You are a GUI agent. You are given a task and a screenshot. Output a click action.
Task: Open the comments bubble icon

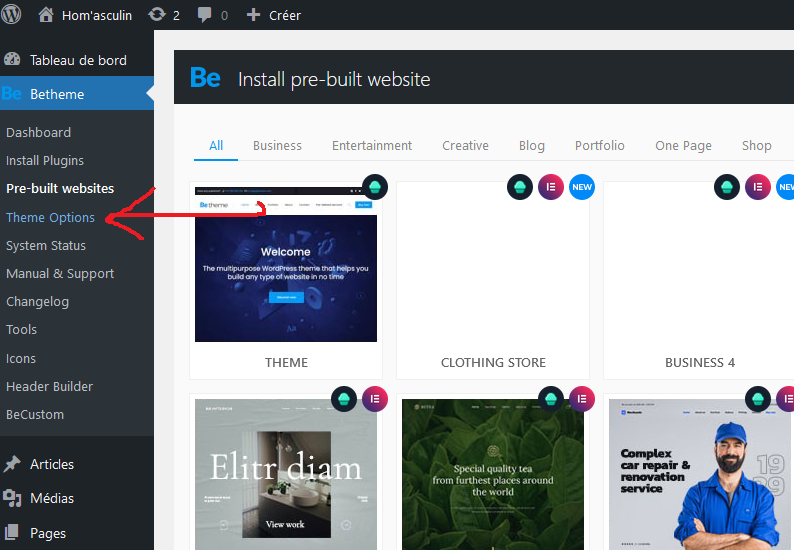[204, 15]
